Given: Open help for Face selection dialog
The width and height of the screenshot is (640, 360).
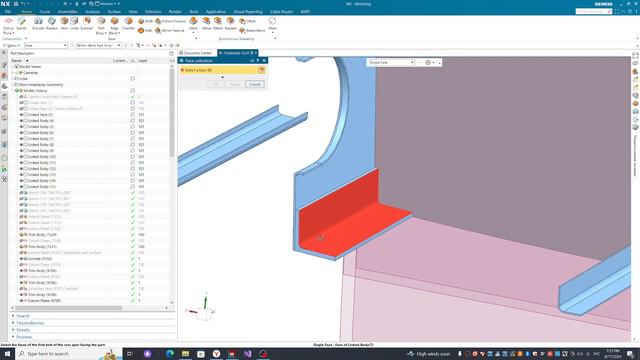Looking at the screenshot, I should click(x=258, y=60).
